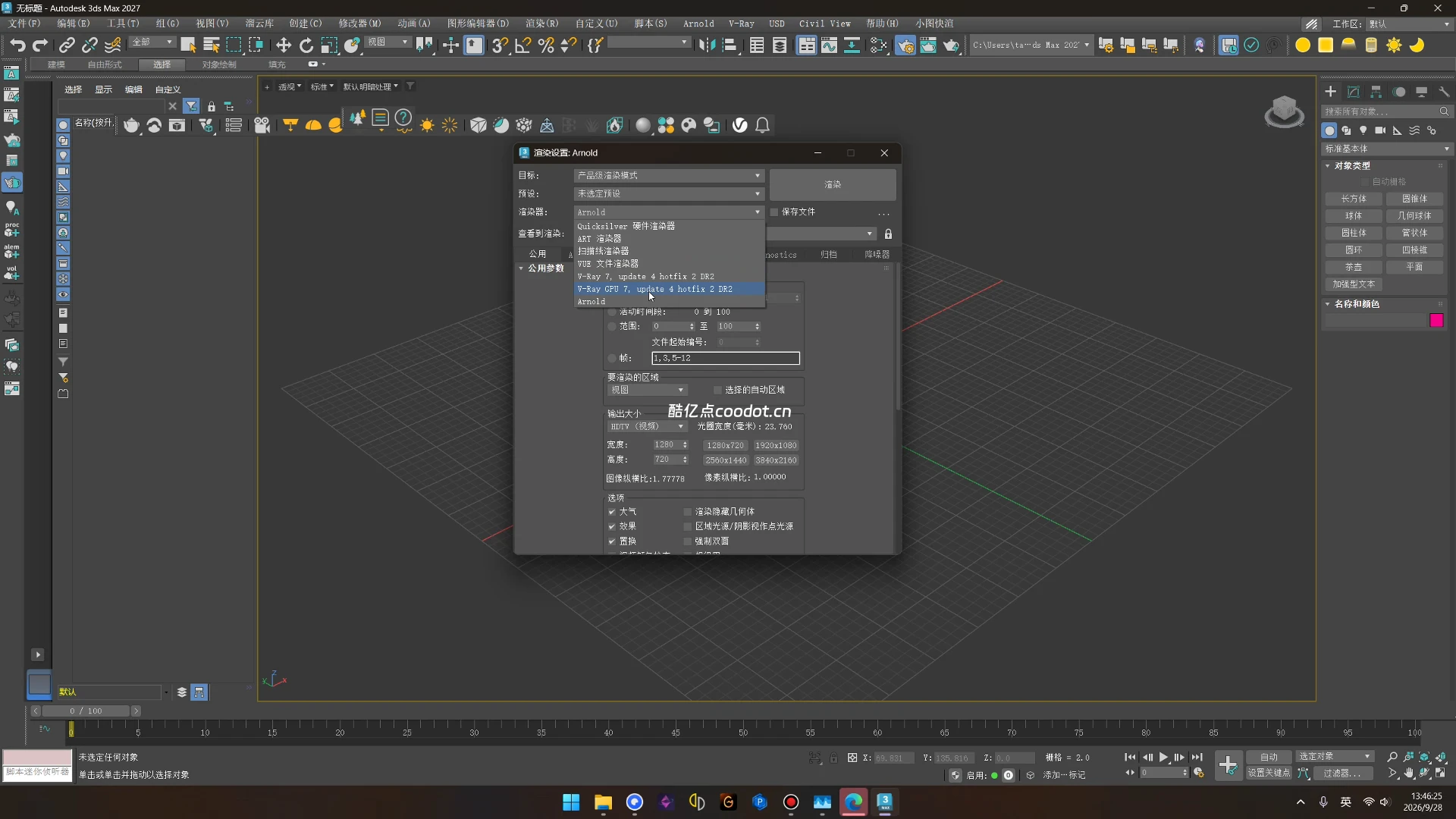The height and width of the screenshot is (819, 1456).
Task: Select the Move transform tool
Action: 284,45
